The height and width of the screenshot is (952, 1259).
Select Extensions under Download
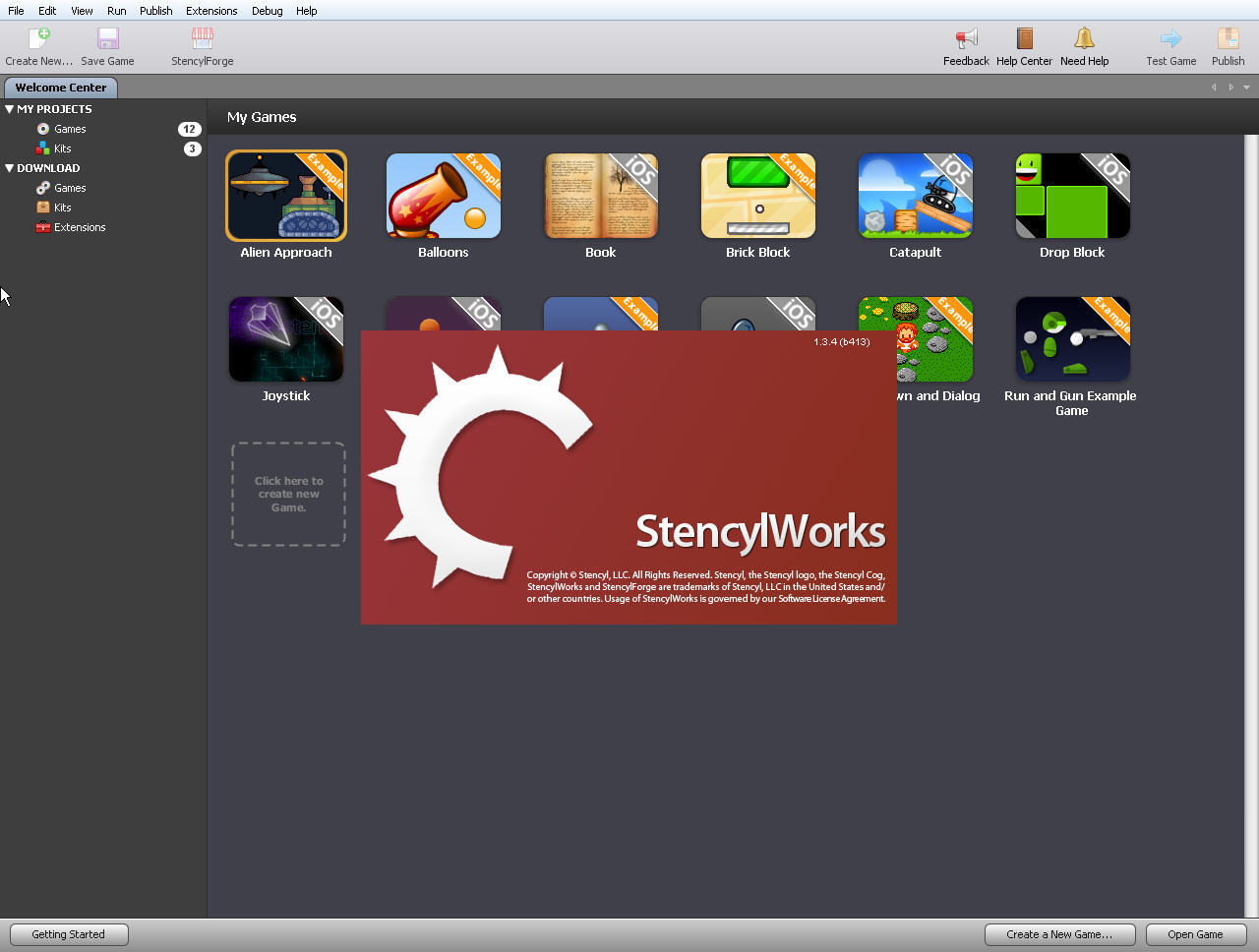click(80, 227)
